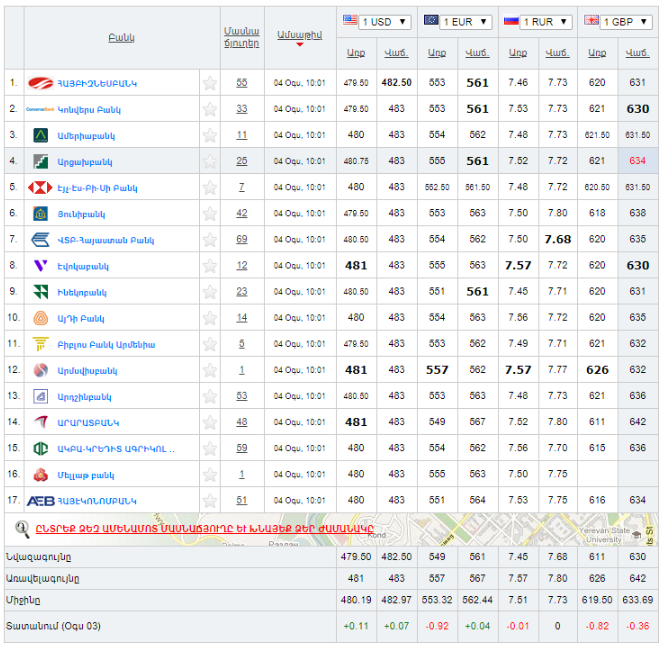Click the ID Bank orange logo icon
This screenshot has height=645, width=662.
[x=41, y=318]
